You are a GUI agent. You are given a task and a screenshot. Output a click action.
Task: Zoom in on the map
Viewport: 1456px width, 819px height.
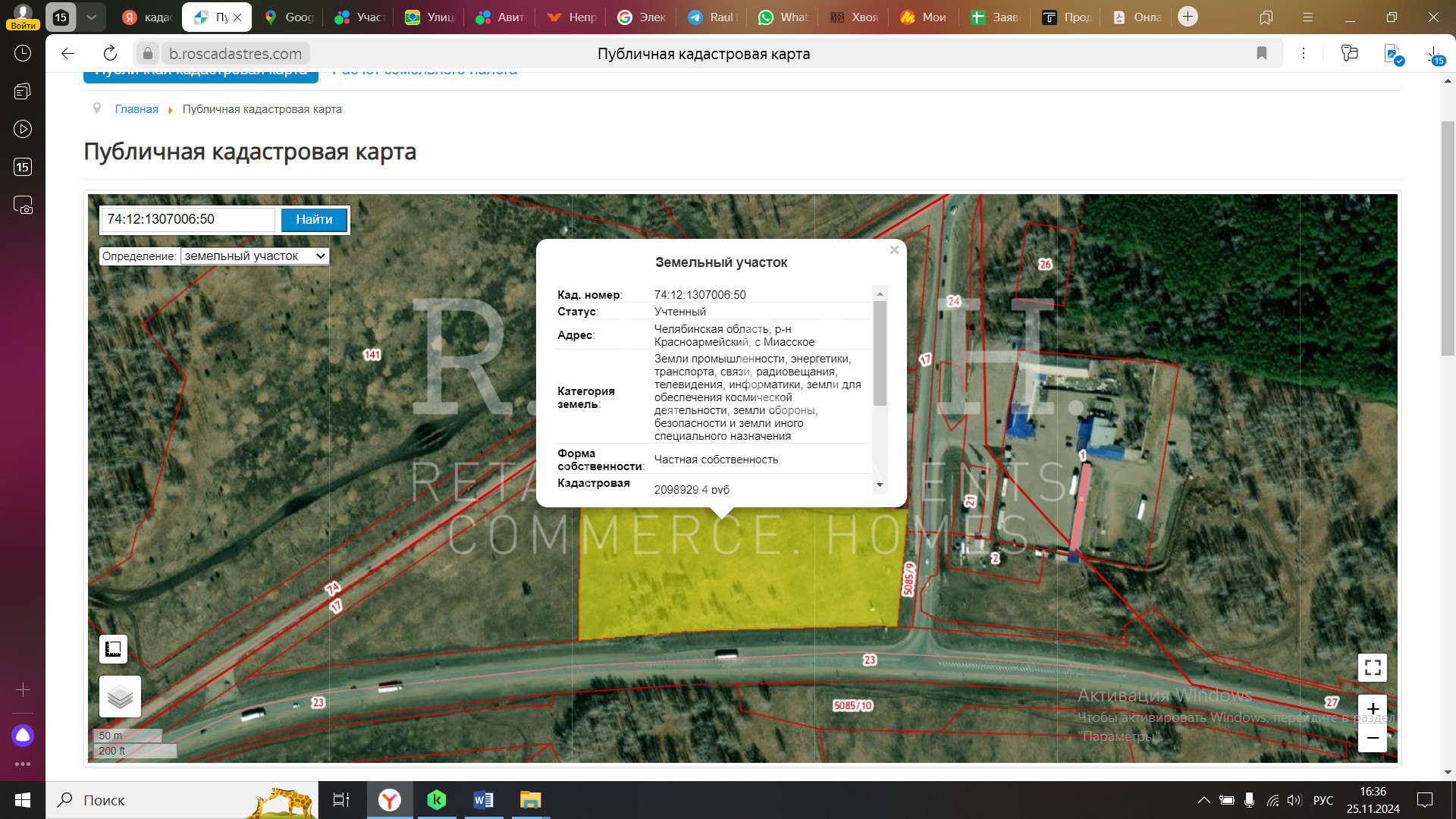coord(1373,708)
